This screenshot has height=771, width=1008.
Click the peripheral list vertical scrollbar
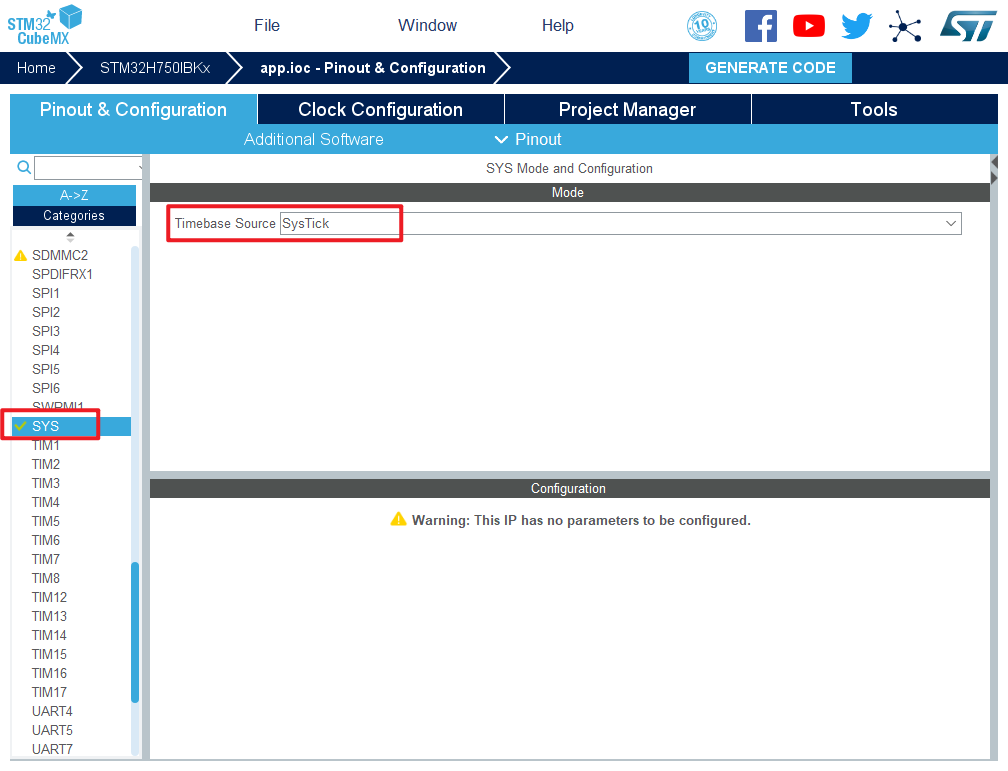(x=135, y=632)
